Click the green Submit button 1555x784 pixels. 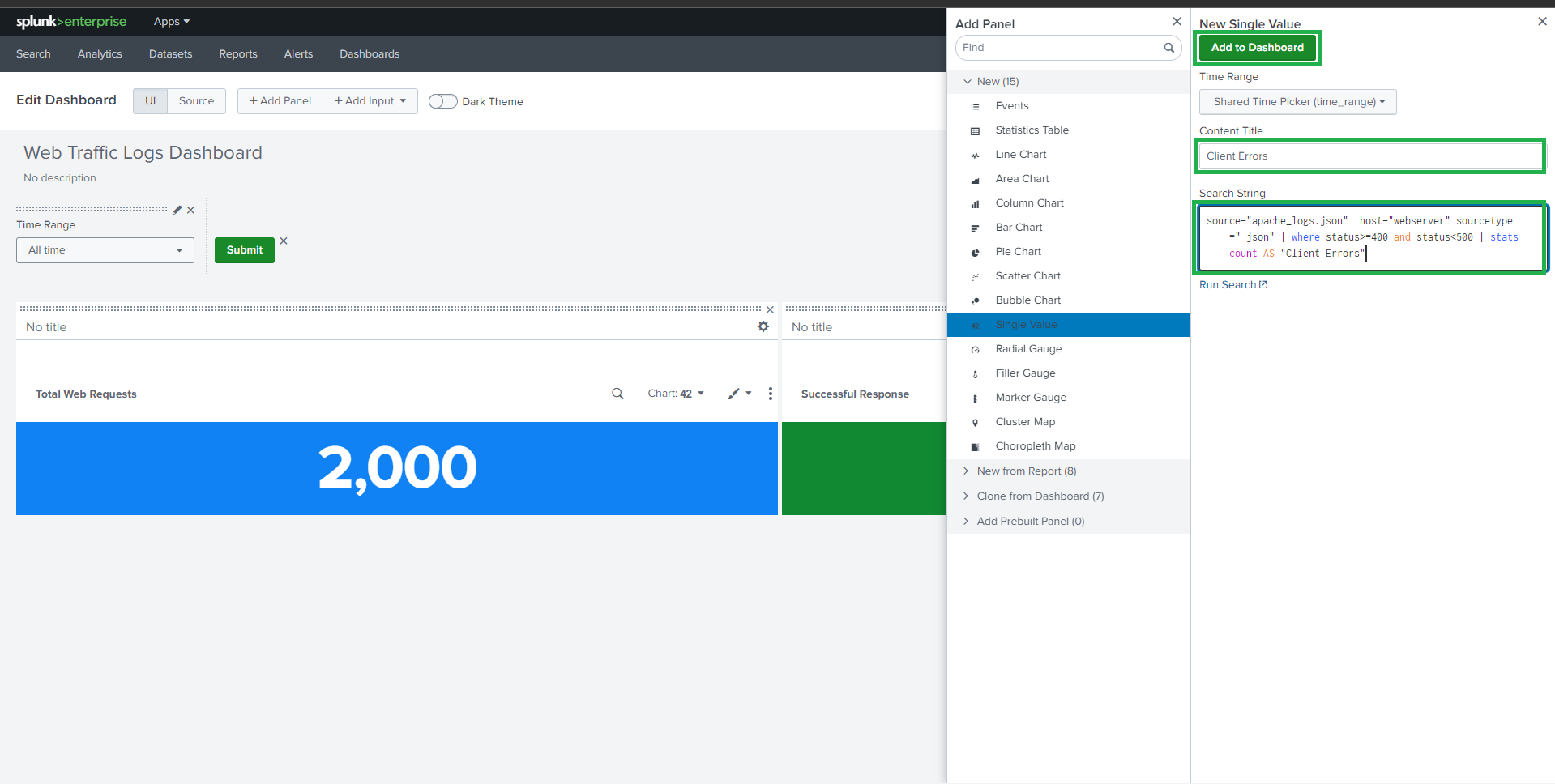point(245,250)
